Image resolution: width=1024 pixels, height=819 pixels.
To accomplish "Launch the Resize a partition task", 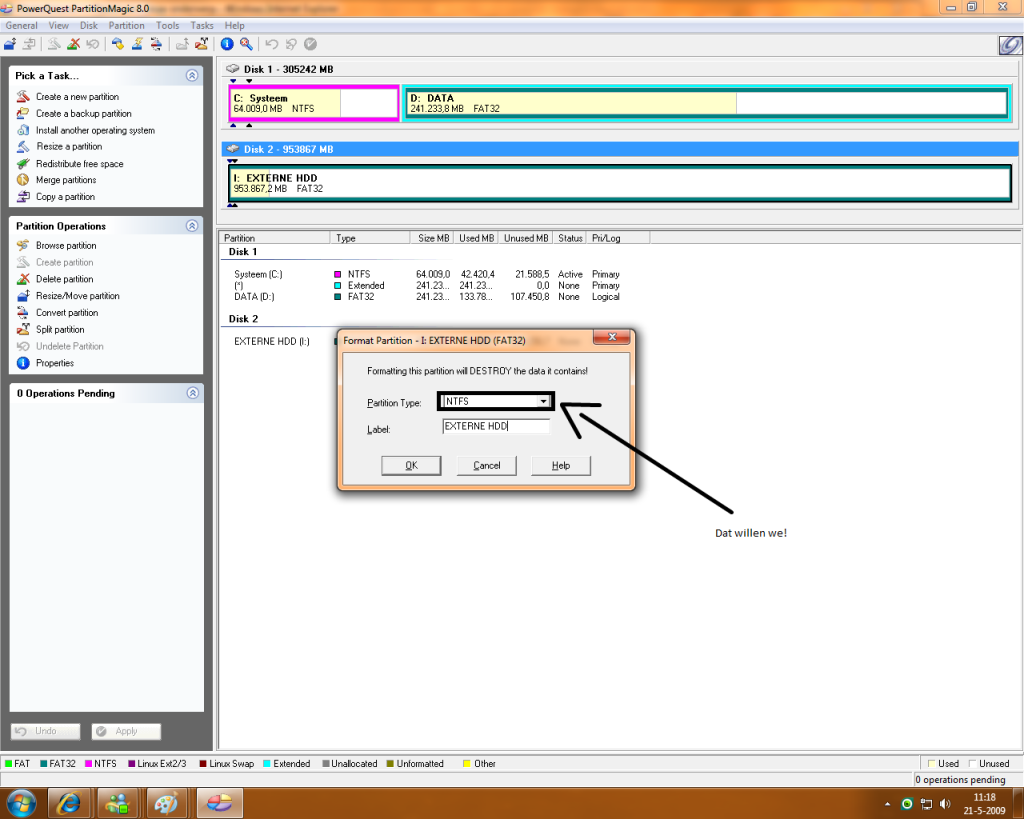I will pos(69,146).
